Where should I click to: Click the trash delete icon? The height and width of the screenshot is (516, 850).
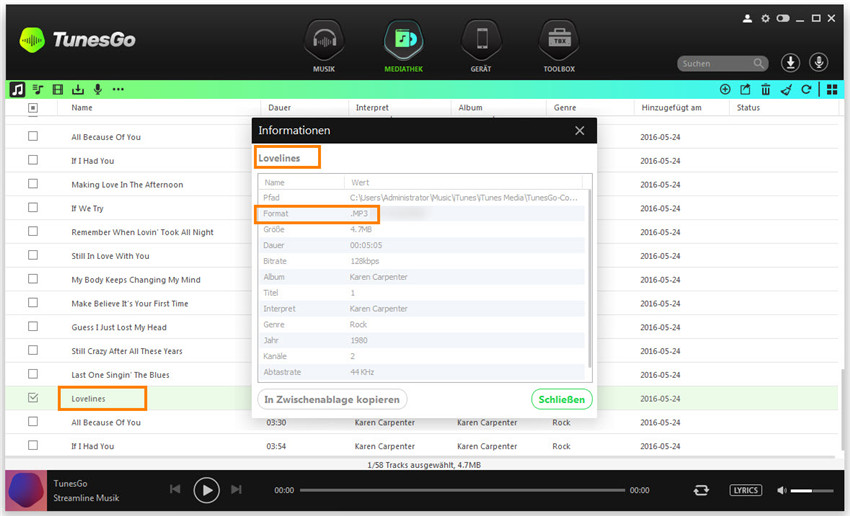pyautogui.click(x=765, y=89)
